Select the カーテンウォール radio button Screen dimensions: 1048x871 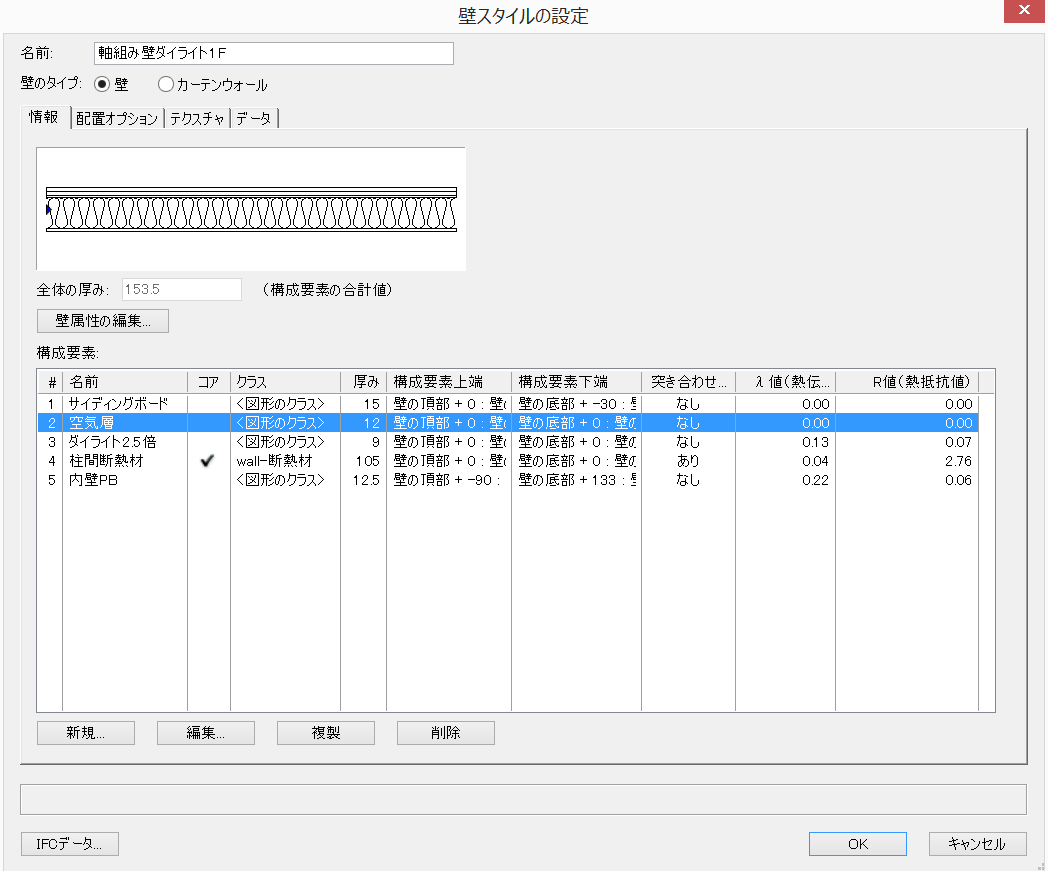click(166, 85)
